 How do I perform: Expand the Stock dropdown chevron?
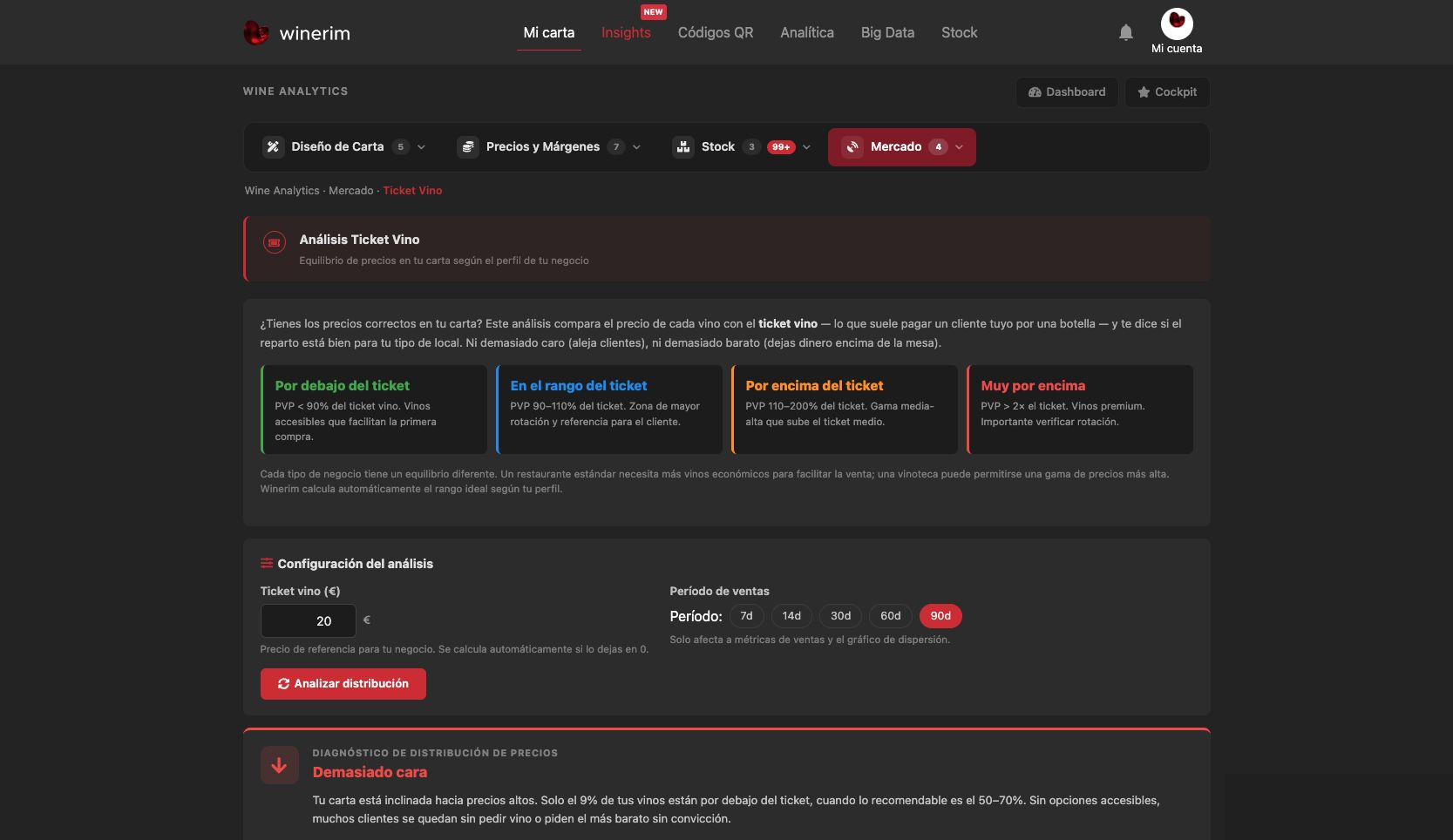(807, 147)
